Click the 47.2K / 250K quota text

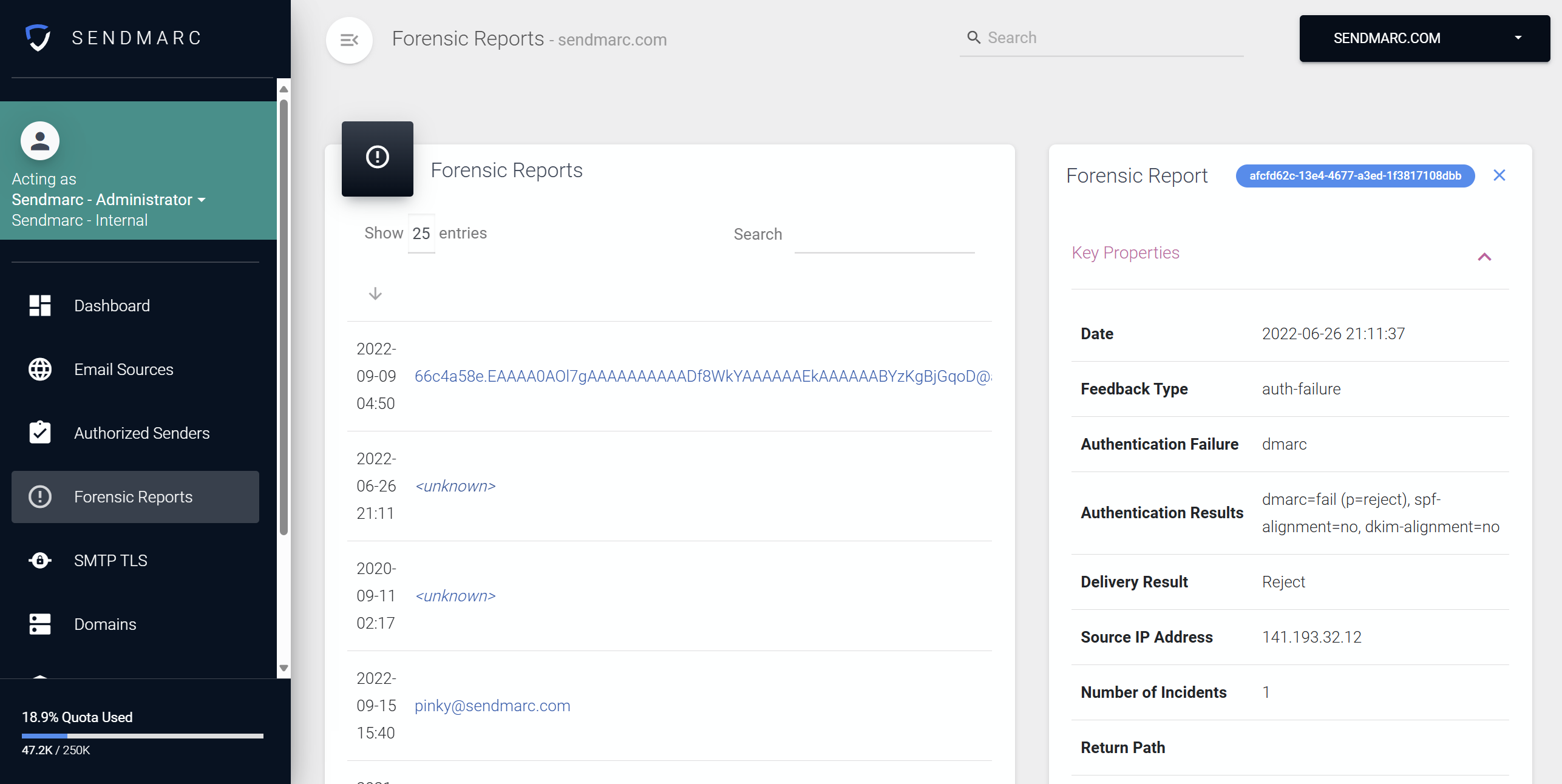tap(56, 750)
